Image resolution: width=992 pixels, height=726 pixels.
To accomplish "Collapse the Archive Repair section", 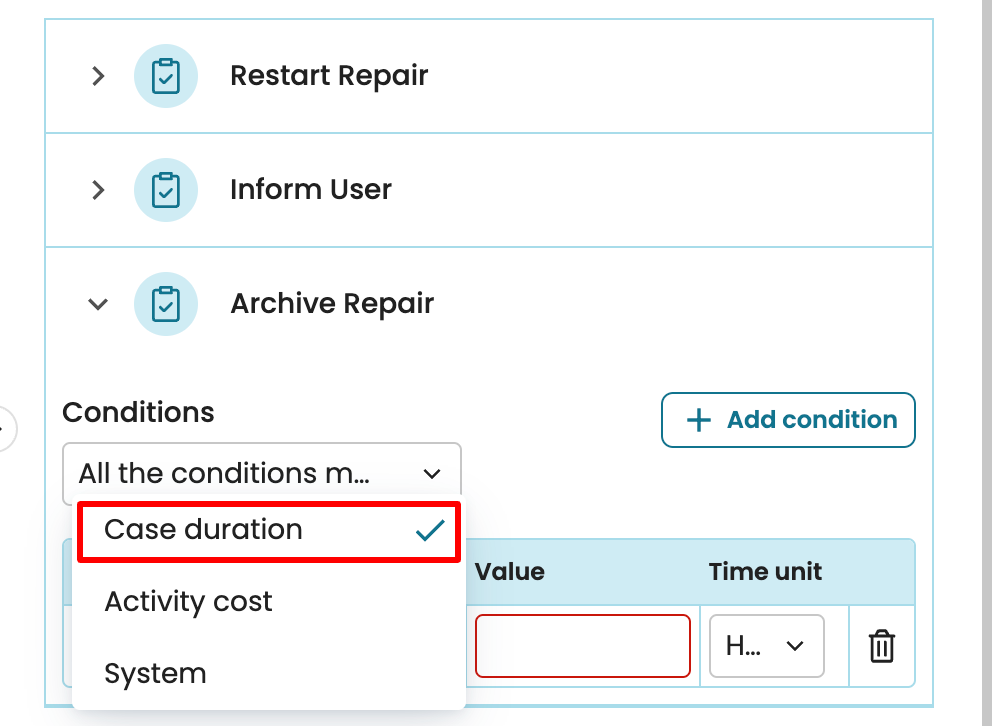I will point(97,304).
